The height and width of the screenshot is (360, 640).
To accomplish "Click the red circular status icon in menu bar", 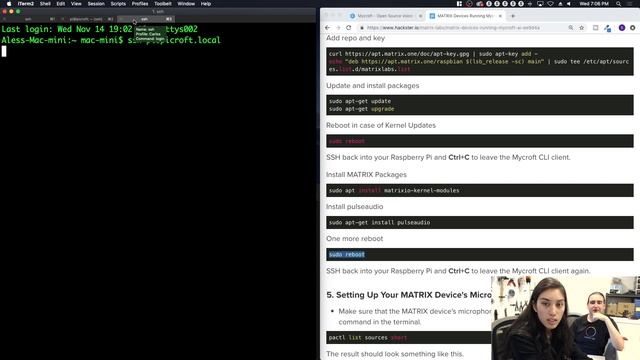I will (469, 4).
